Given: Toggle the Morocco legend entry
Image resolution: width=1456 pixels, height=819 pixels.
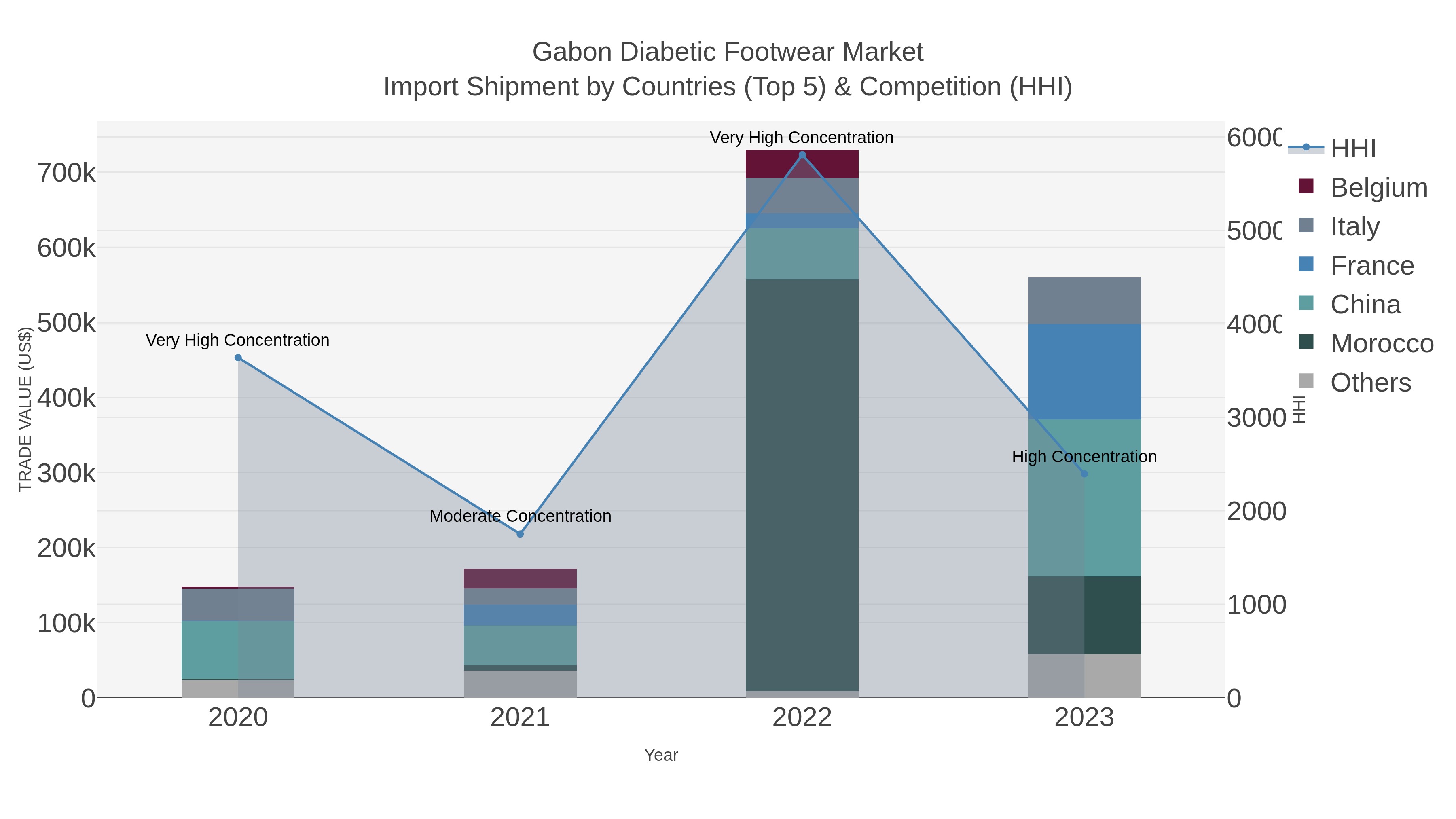Looking at the screenshot, I should click(1366, 344).
